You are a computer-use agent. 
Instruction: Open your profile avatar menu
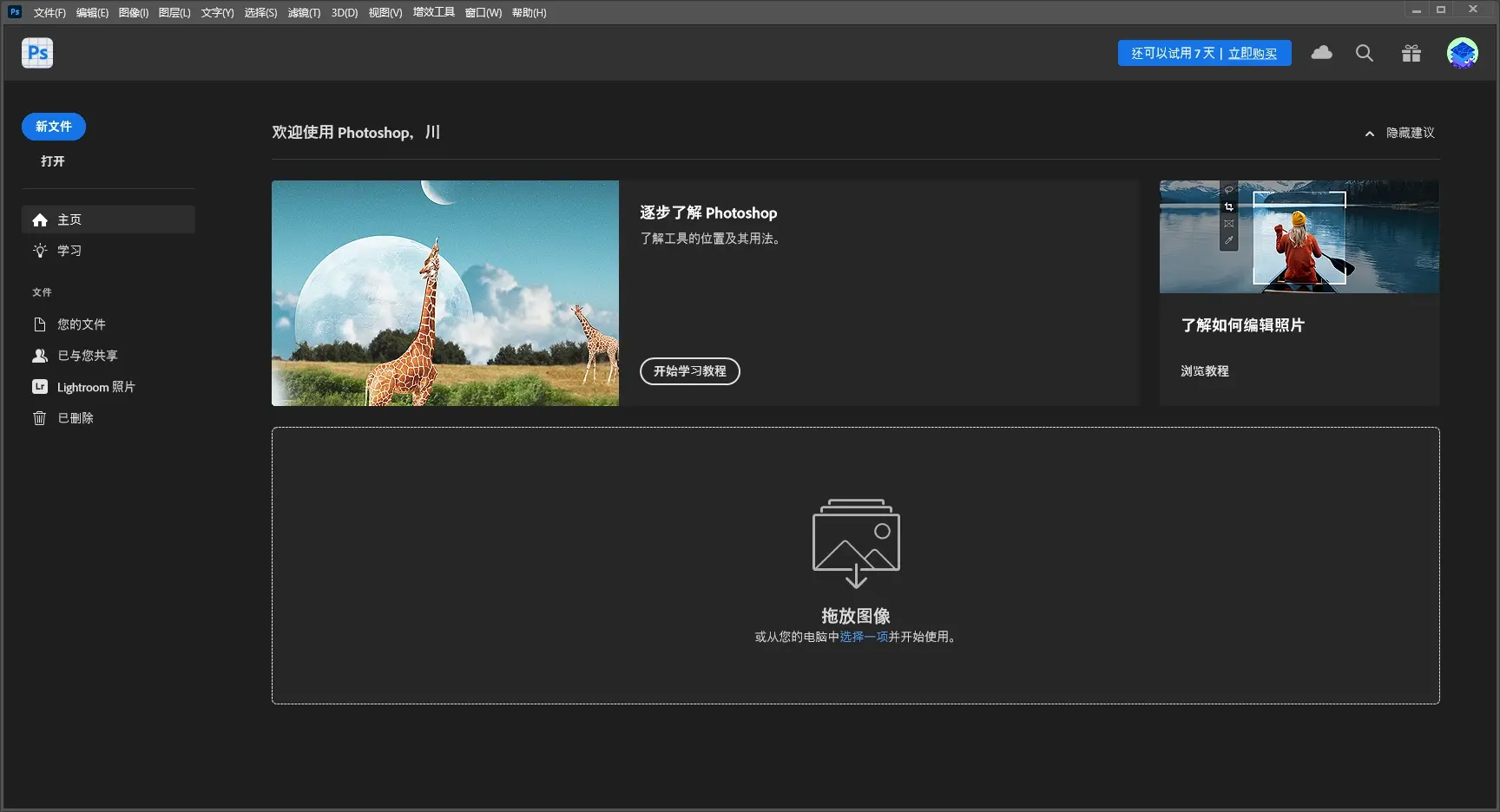click(x=1462, y=53)
